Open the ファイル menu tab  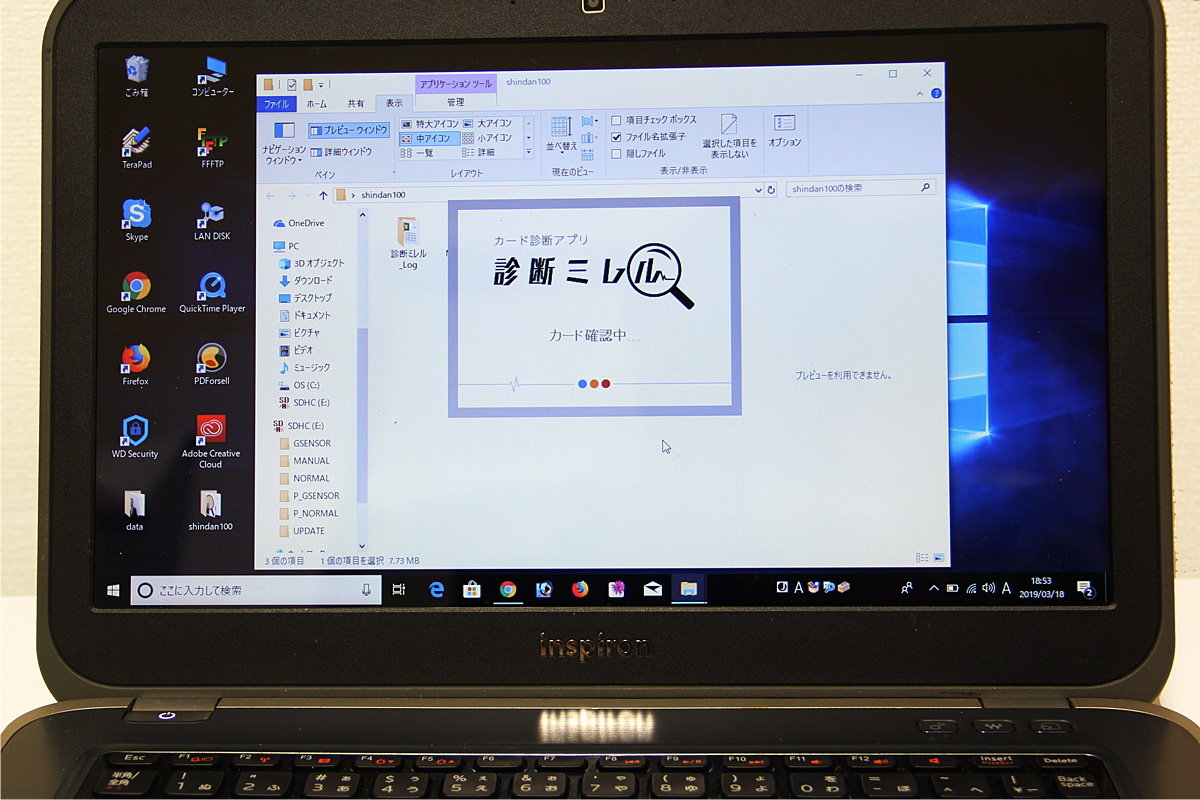point(276,104)
